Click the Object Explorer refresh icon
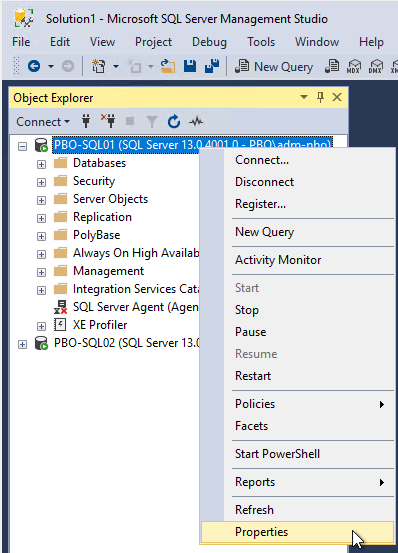 (x=174, y=122)
